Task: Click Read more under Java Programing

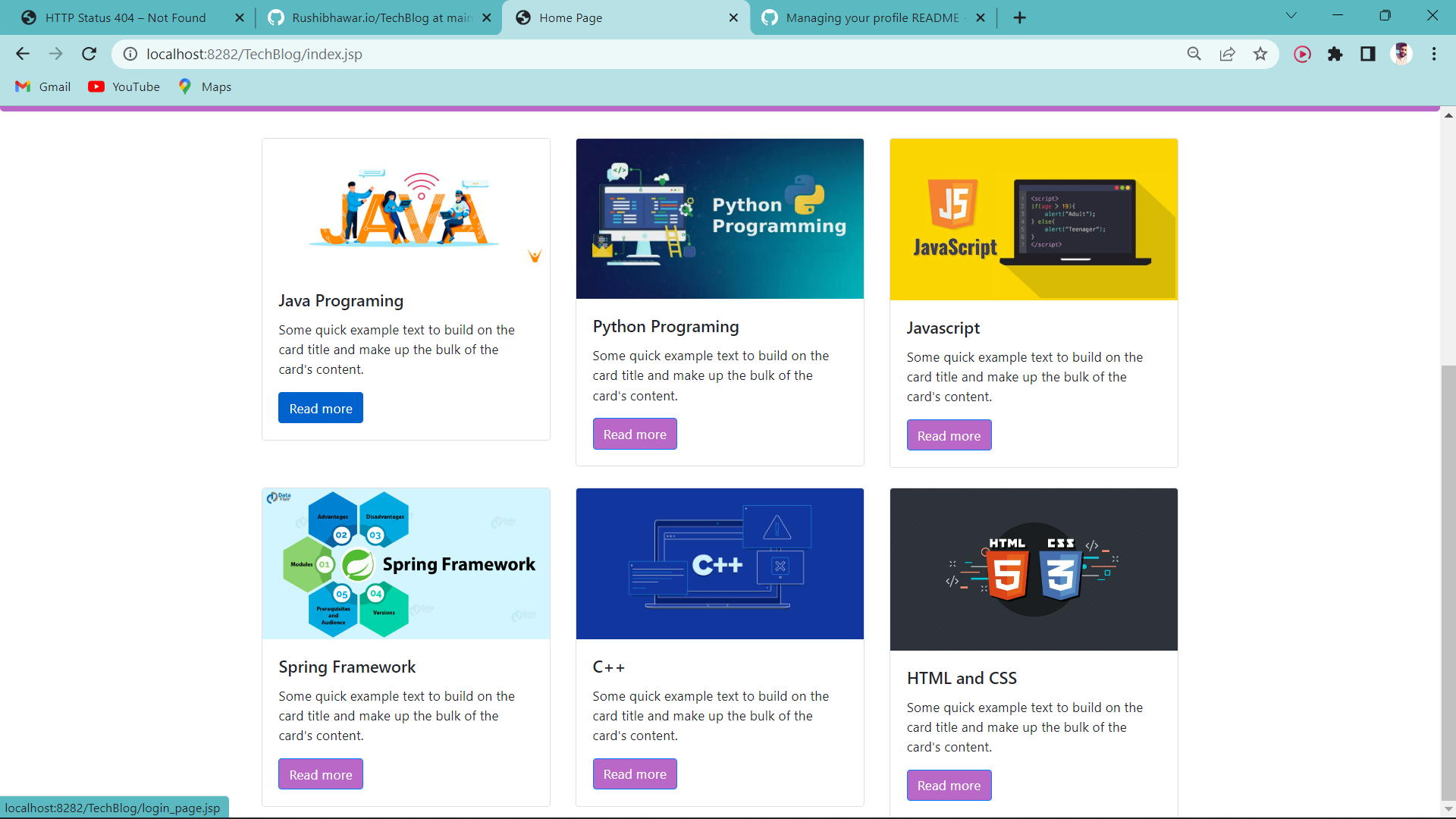Action: coord(320,407)
